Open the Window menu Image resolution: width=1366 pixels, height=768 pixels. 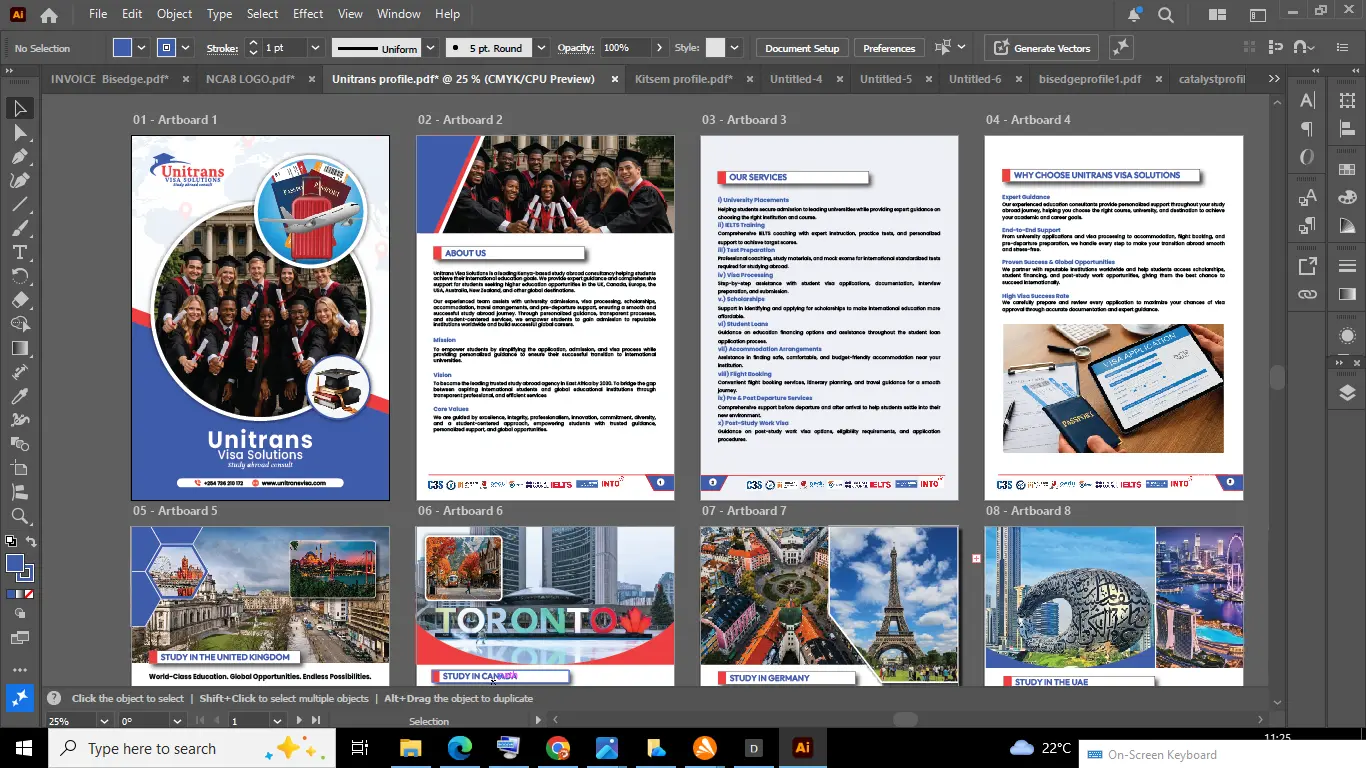398,14
